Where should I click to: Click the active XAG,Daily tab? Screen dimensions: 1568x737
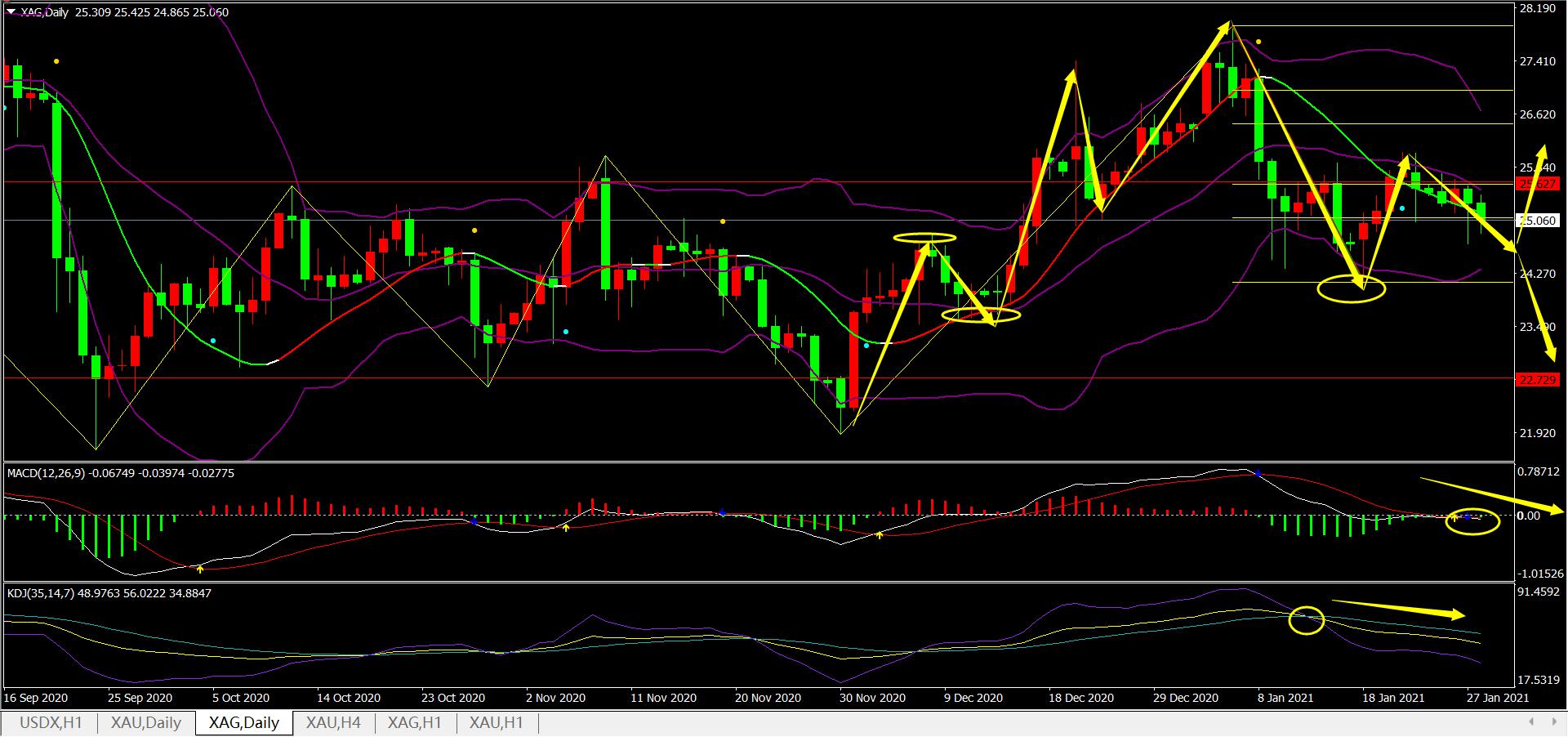coord(243,723)
